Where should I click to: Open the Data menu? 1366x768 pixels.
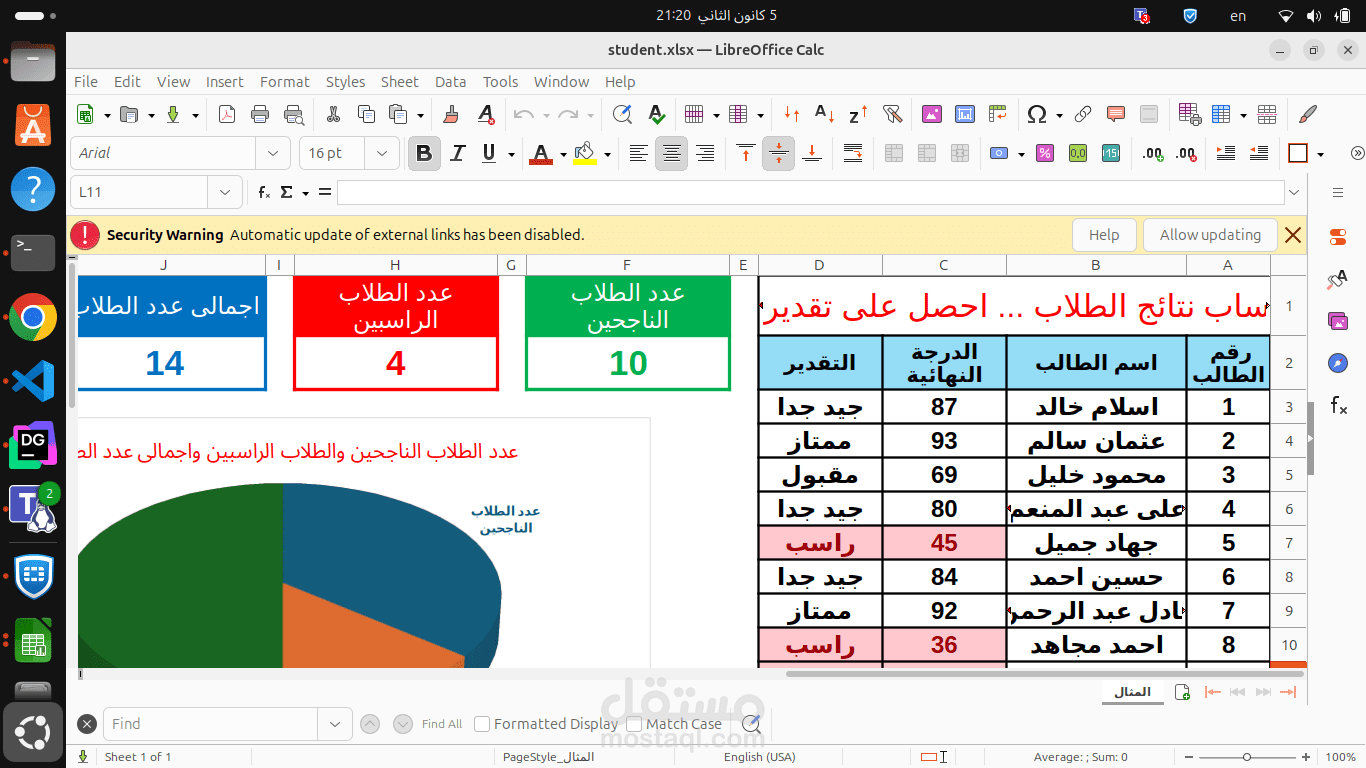click(450, 82)
